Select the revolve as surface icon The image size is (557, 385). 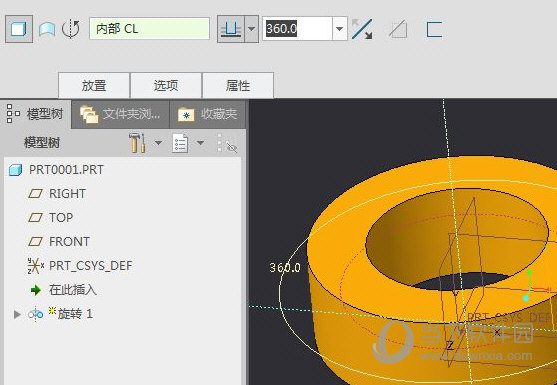[47, 29]
